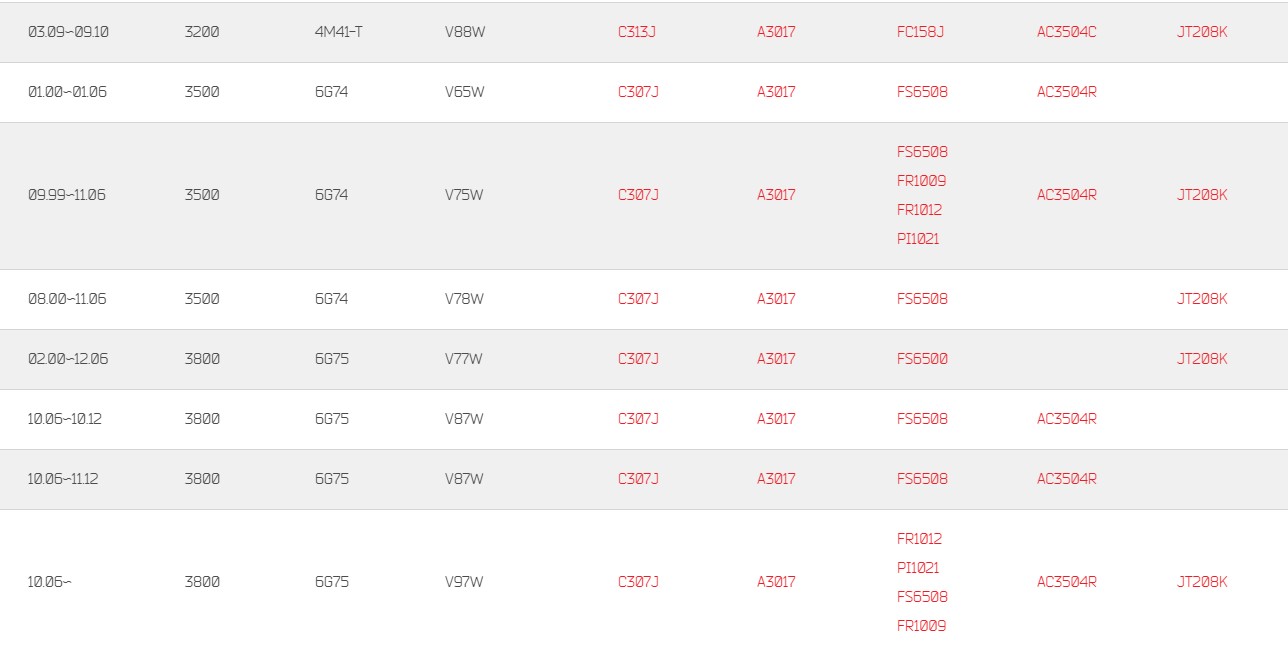Open A3017 in the V77W row
Image resolution: width=1288 pixels, height=656 pixels.
point(776,359)
